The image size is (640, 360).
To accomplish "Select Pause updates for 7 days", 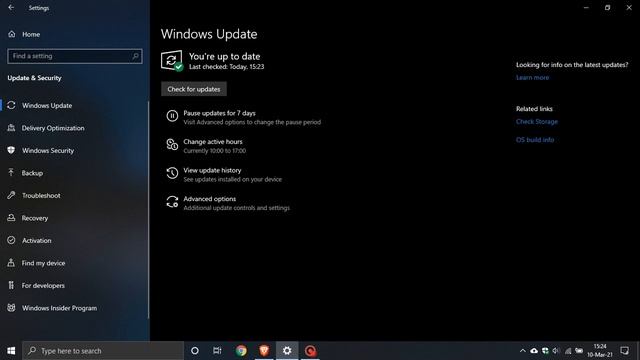I will click(x=244, y=117).
